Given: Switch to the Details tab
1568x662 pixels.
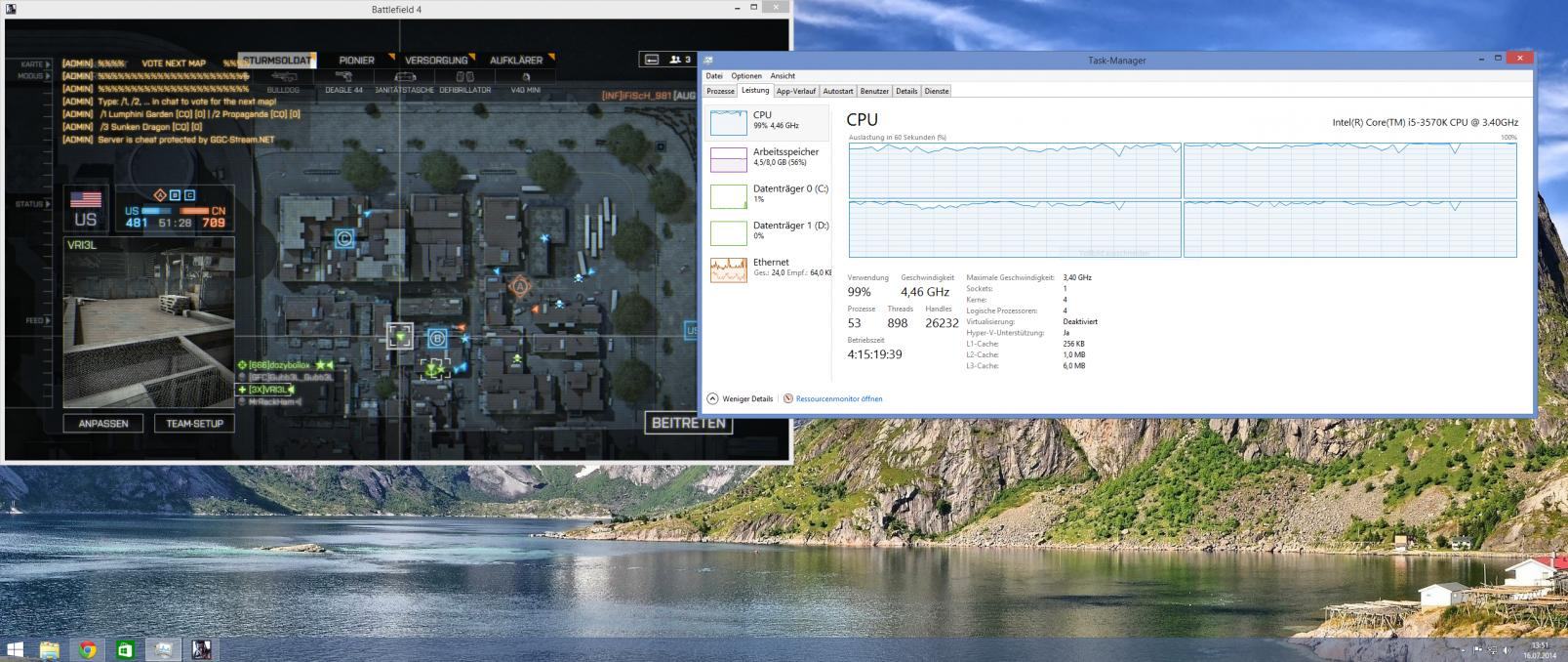Looking at the screenshot, I should click(x=906, y=91).
